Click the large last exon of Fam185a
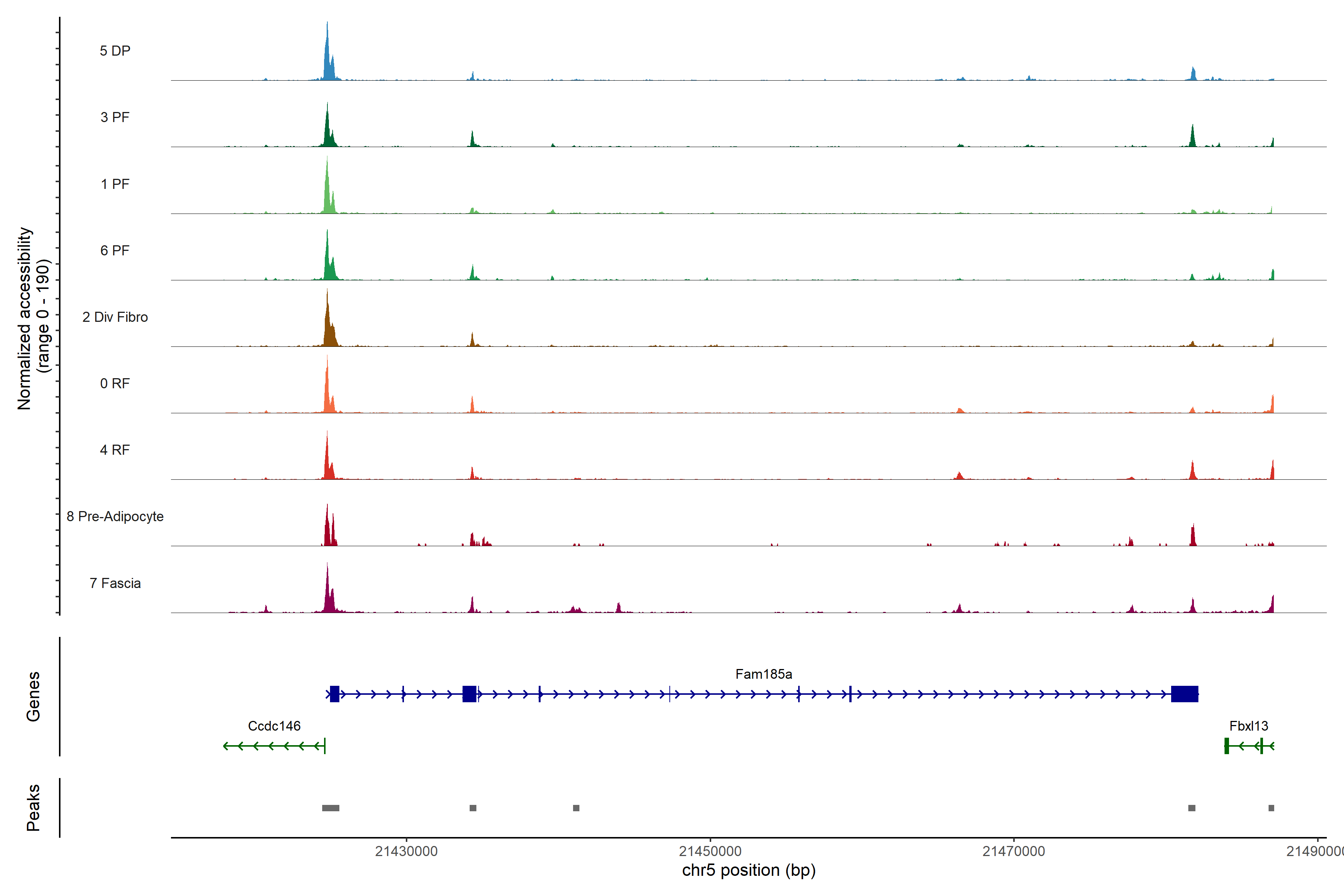1344x896 pixels. pyautogui.click(x=1185, y=694)
